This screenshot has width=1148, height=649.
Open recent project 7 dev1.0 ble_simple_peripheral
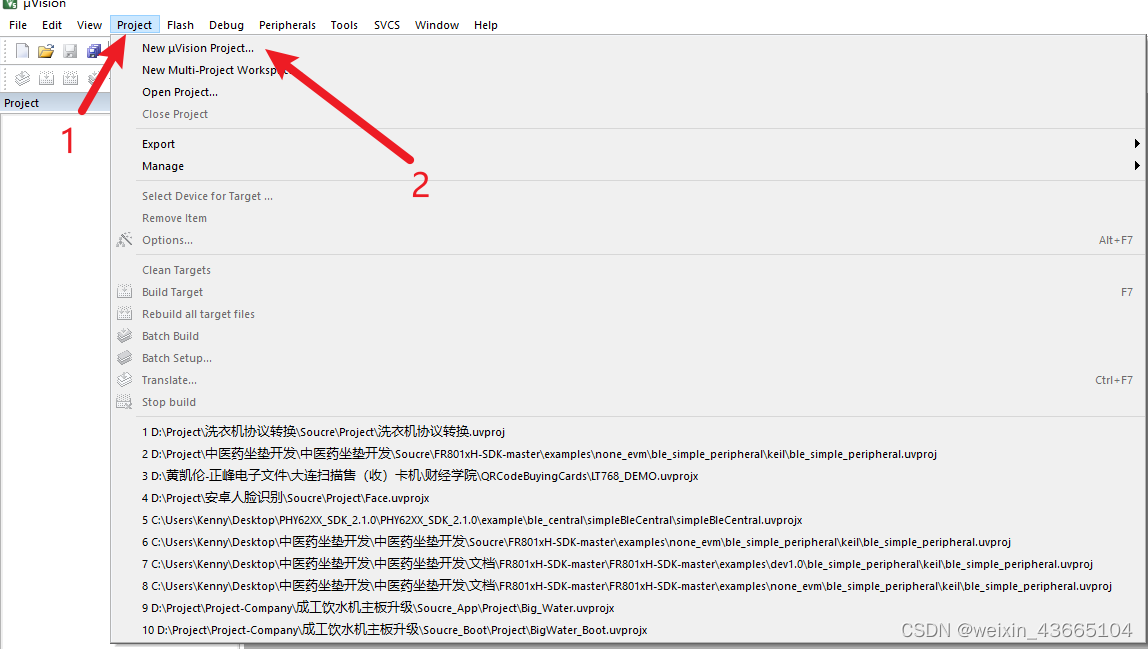tap(628, 563)
